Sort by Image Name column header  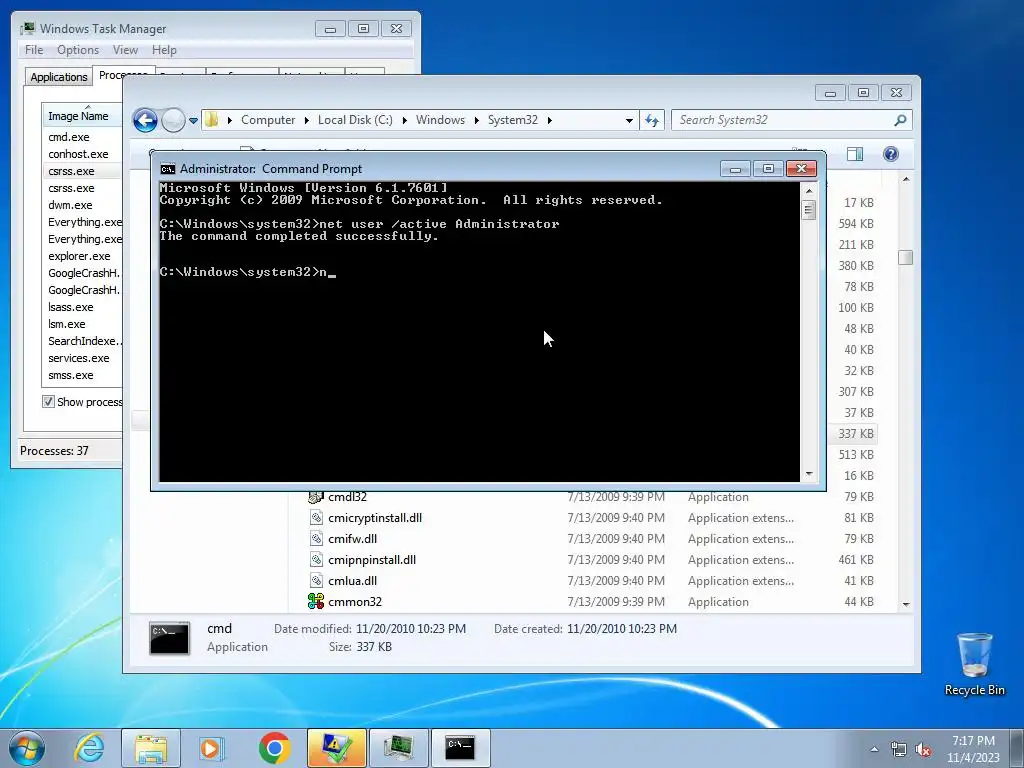[x=82, y=116]
